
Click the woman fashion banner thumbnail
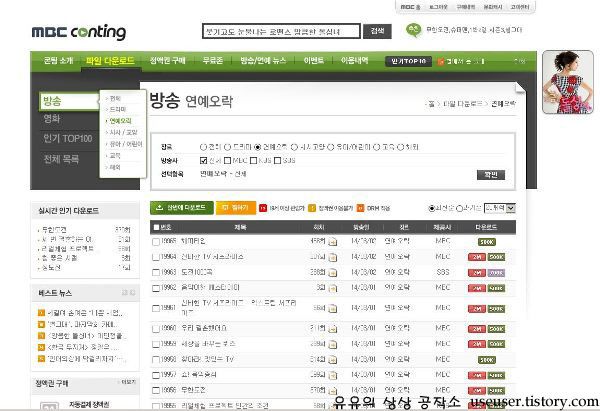(568, 82)
